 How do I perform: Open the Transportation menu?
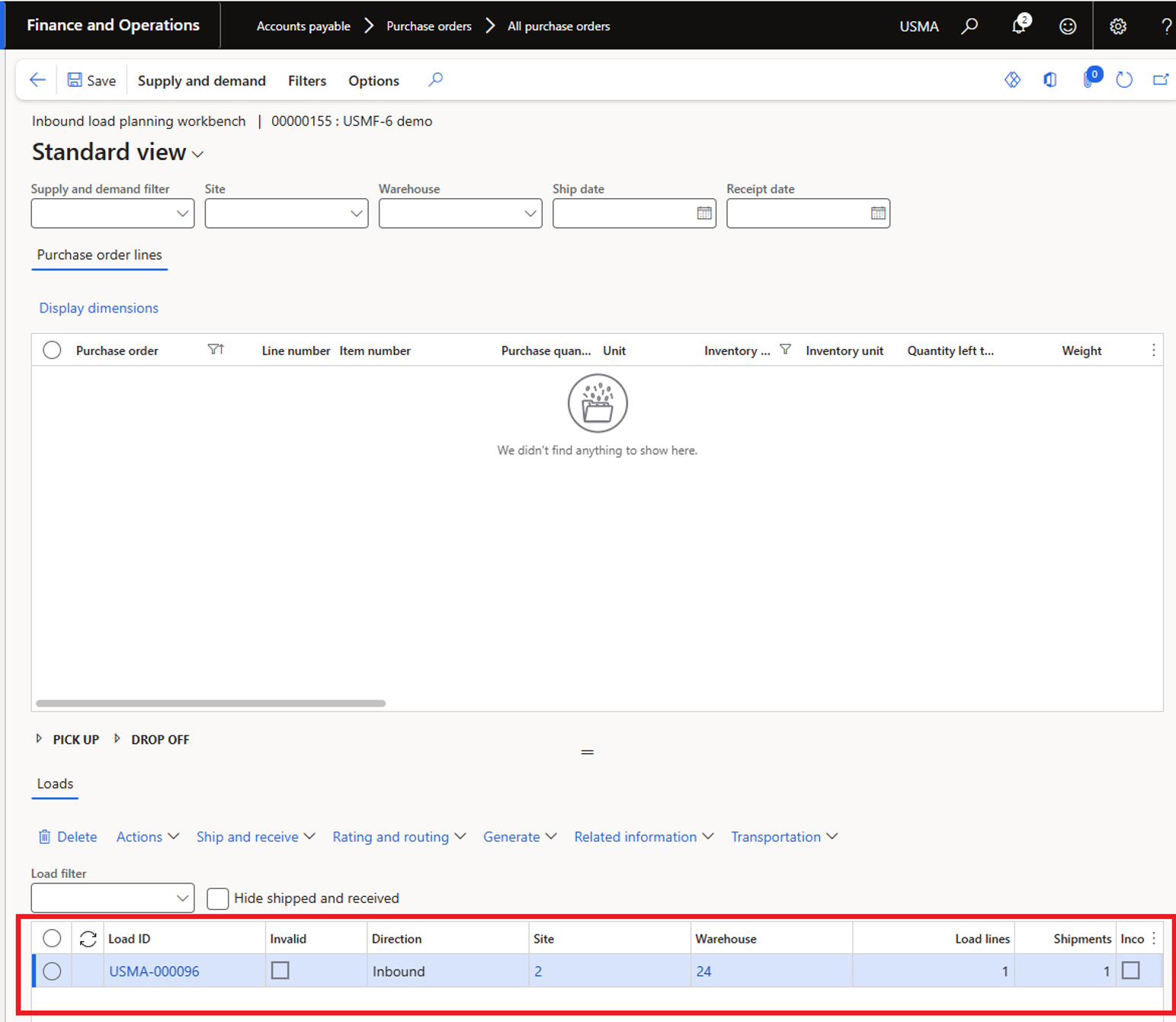pos(784,837)
